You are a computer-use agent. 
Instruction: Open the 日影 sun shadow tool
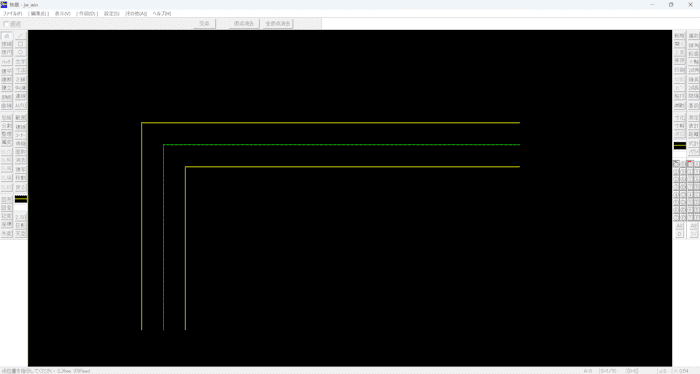coord(21,225)
